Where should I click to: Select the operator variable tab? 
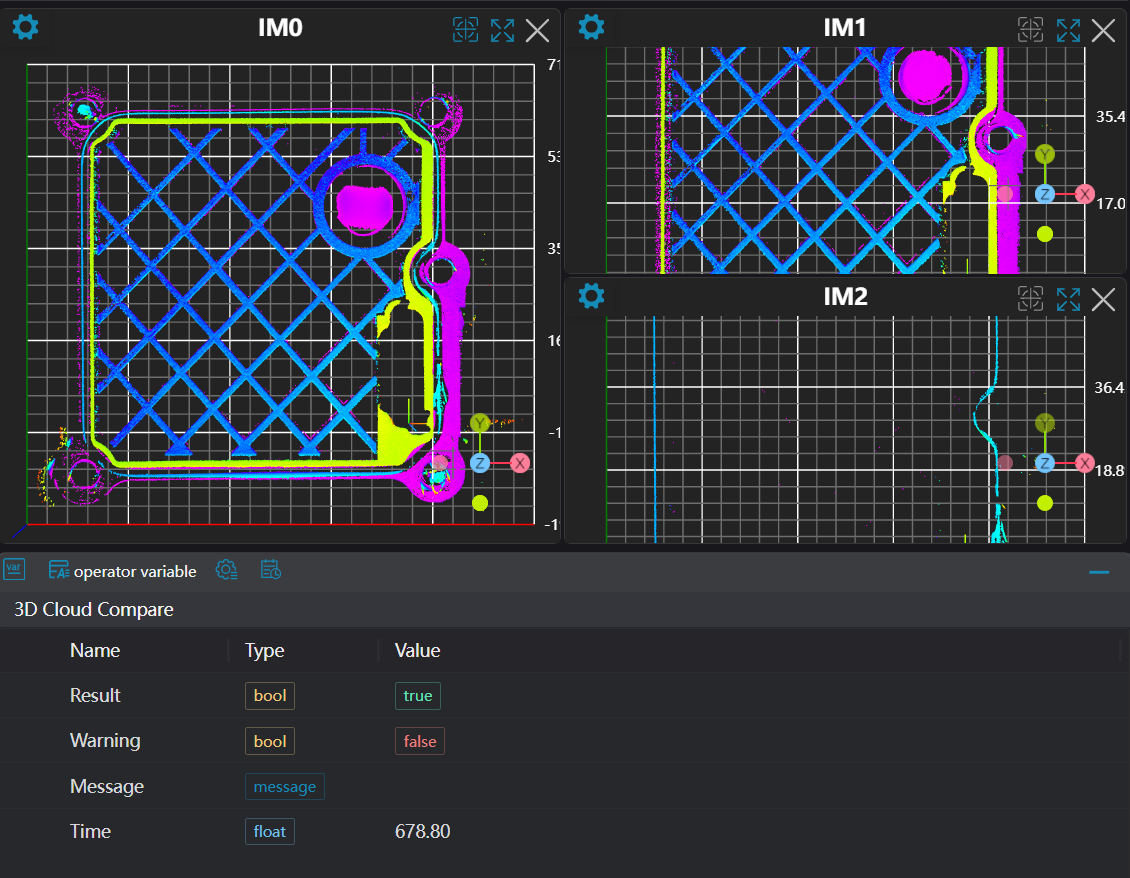pos(123,571)
